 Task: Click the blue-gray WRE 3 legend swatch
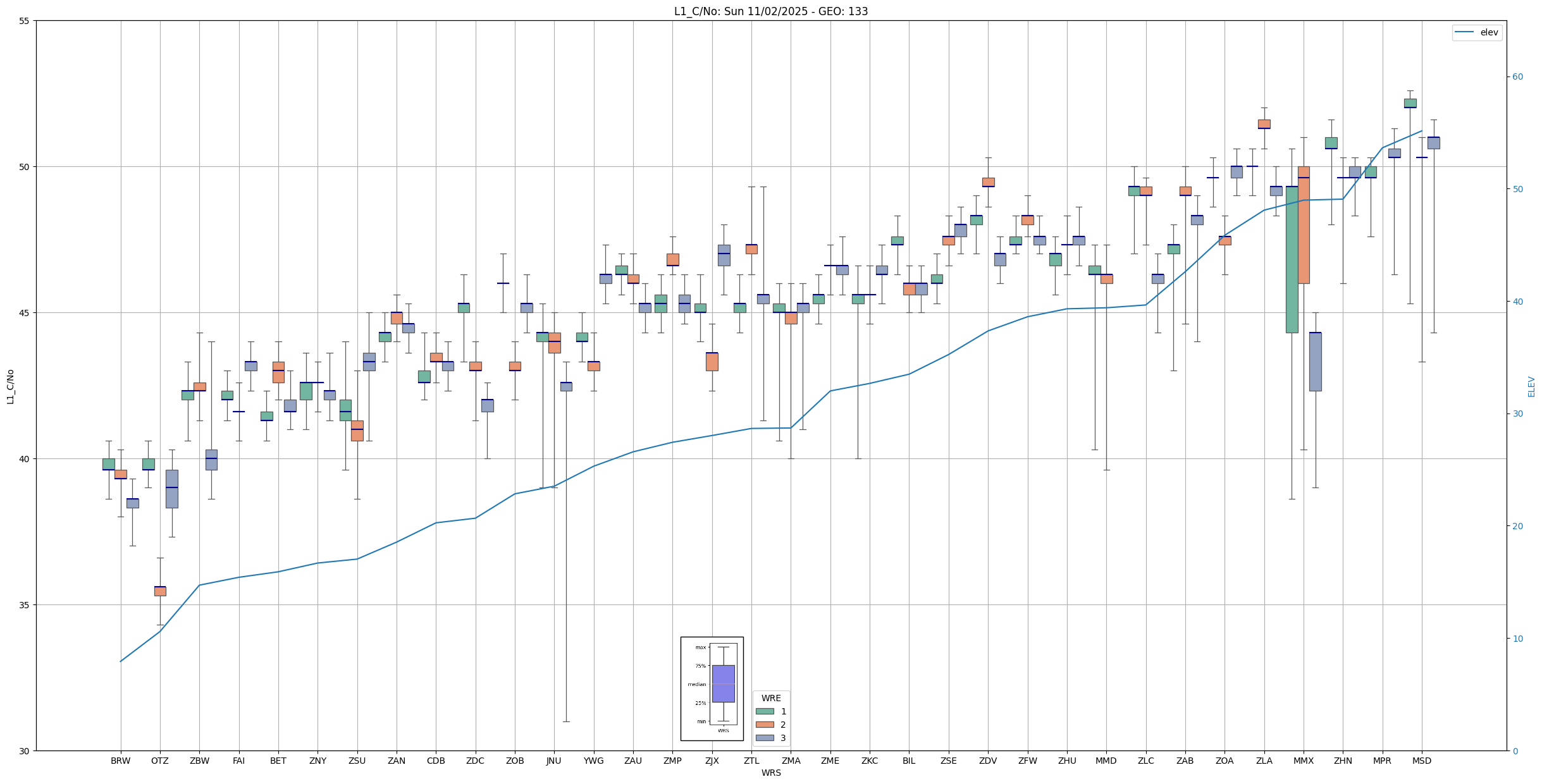[764, 738]
